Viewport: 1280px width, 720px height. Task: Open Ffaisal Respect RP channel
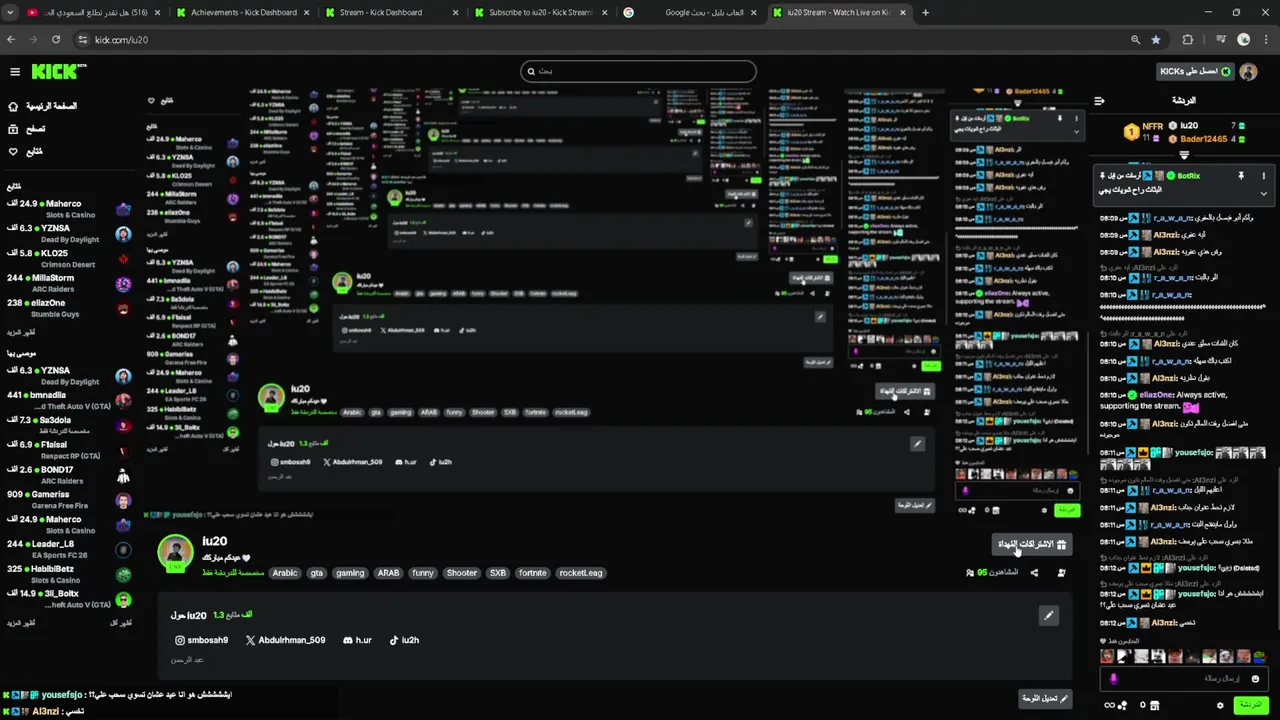(68, 450)
